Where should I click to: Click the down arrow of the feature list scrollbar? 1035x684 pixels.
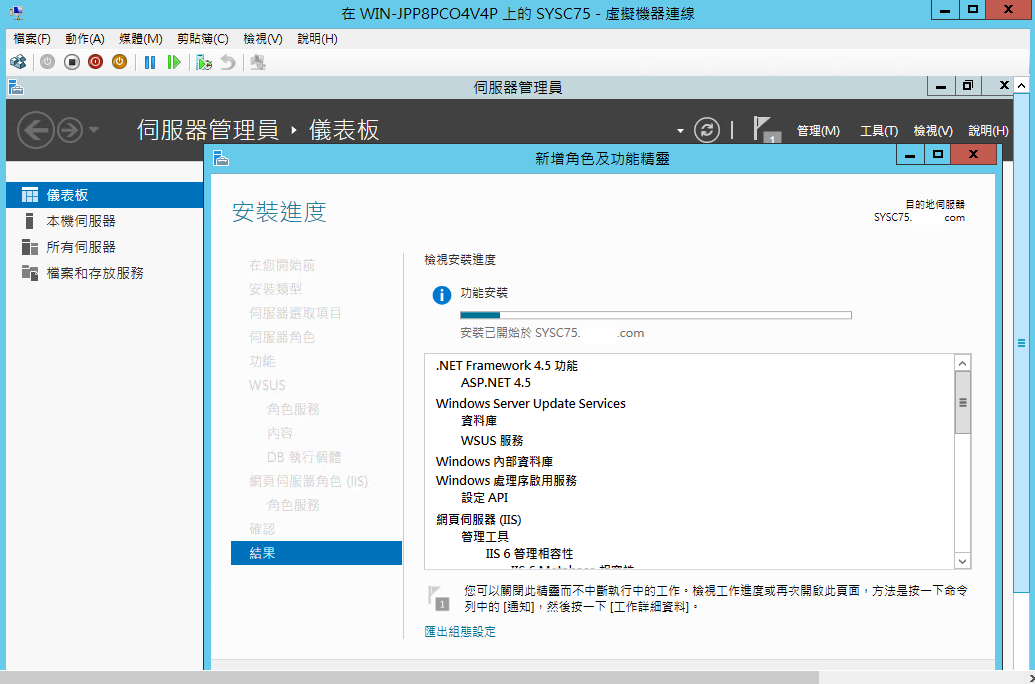(962, 561)
